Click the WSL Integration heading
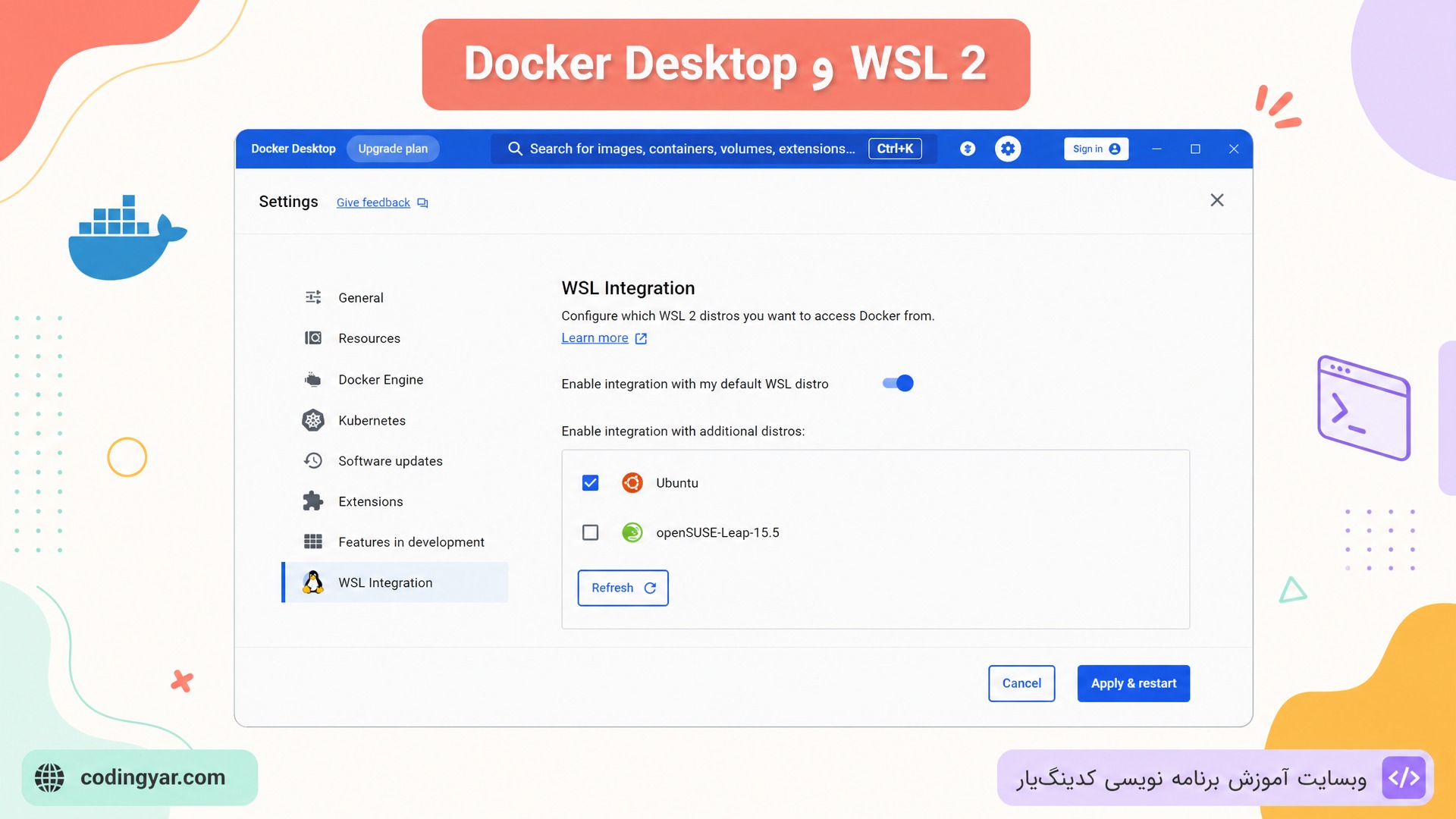The image size is (1456, 819). [x=628, y=288]
